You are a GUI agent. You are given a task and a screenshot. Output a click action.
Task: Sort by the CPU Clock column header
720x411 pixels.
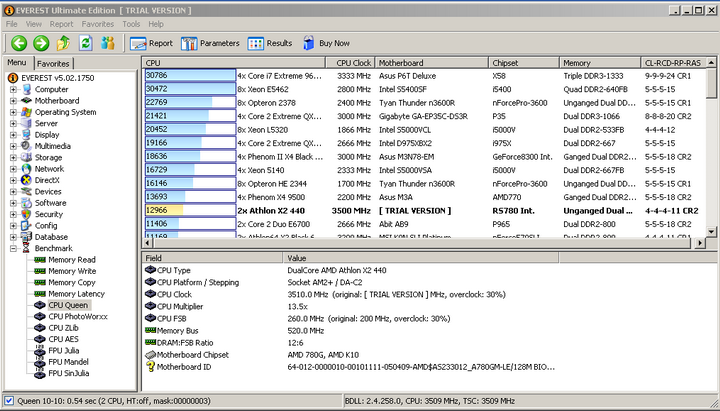[350, 63]
